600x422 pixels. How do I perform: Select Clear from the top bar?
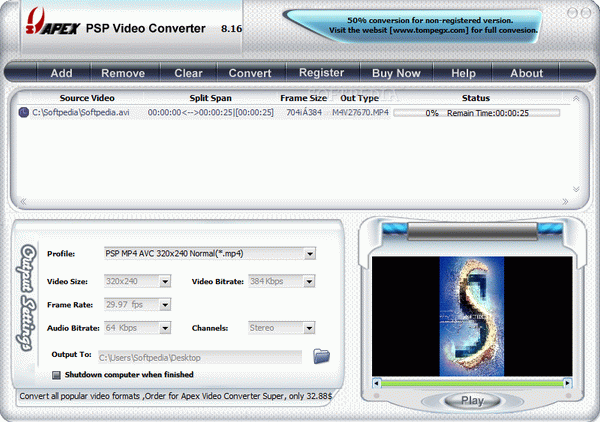(x=188, y=73)
